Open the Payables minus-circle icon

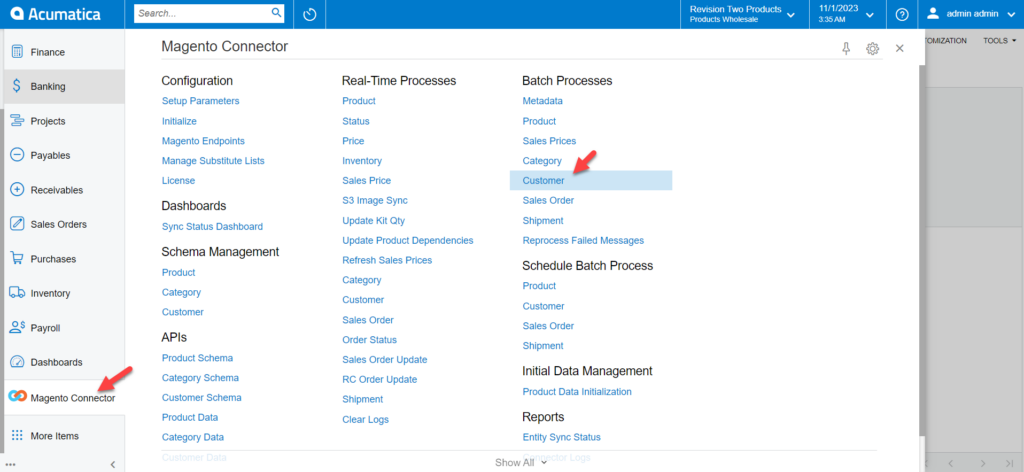[18, 155]
